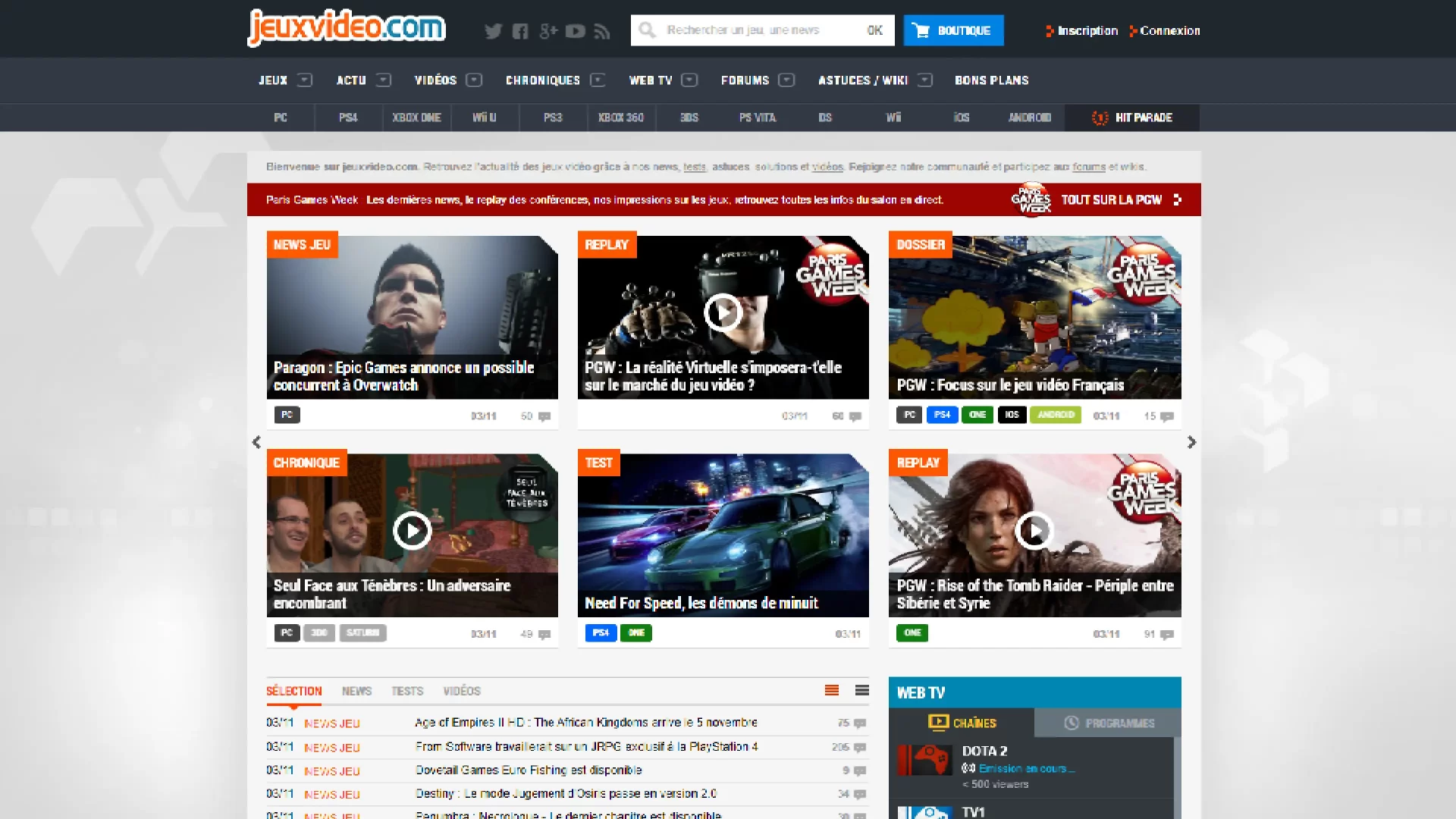The width and height of the screenshot is (1456, 819).
Task: Select the PC platform tab
Action: (x=281, y=118)
